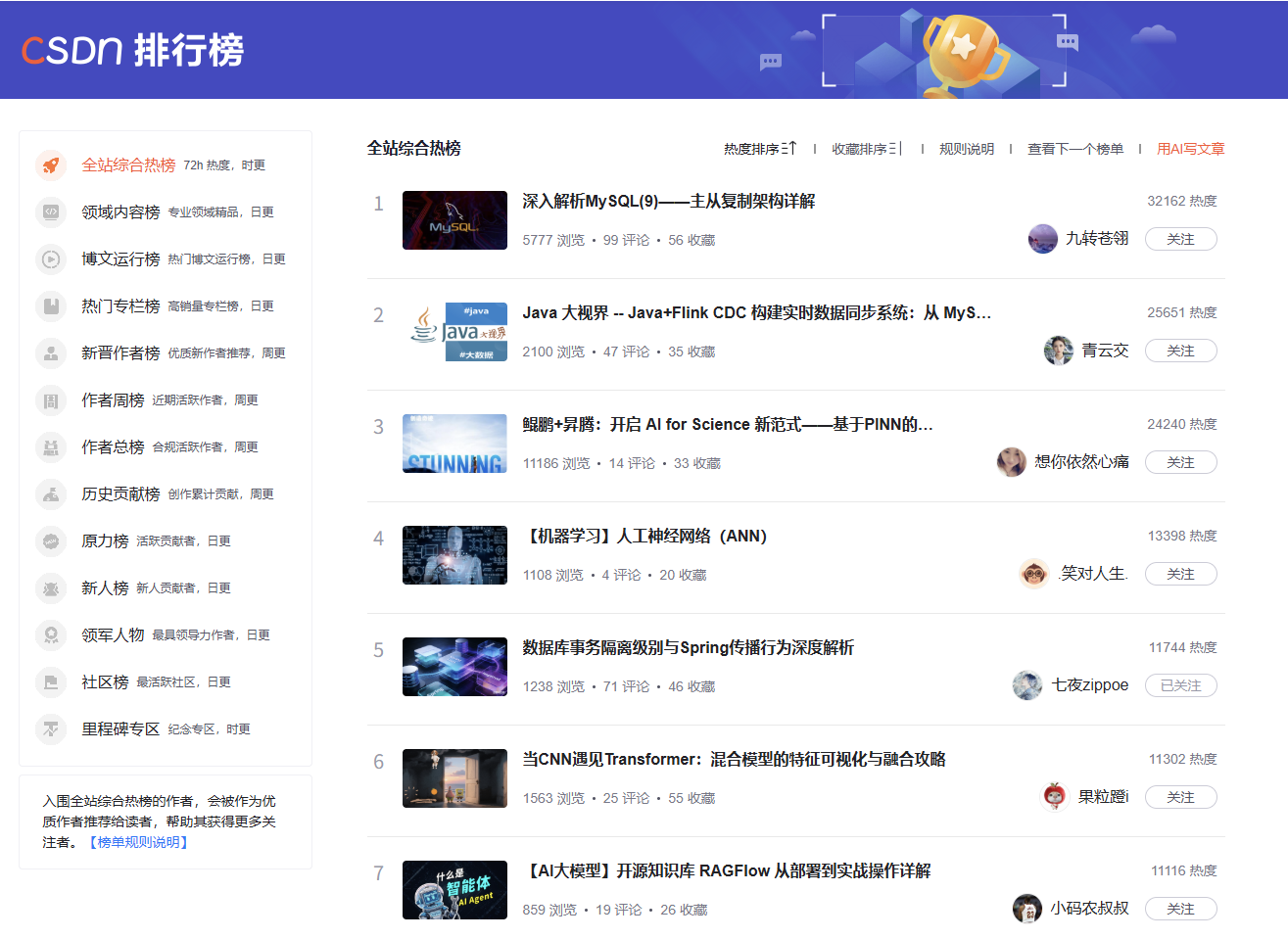This screenshot has width=1288, height=939.
Task: Click the icon beside 作者总榜
Action: pyautogui.click(x=51, y=446)
